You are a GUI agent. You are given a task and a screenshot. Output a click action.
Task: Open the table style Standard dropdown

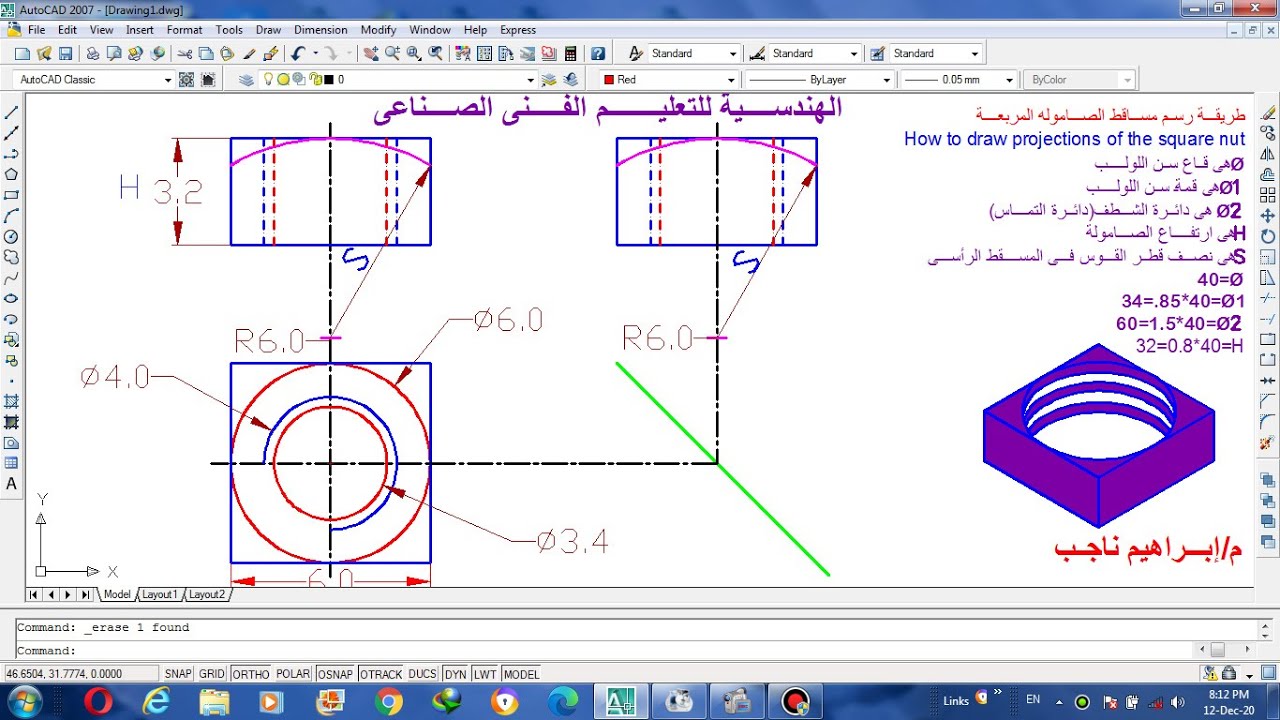(935, 54)
